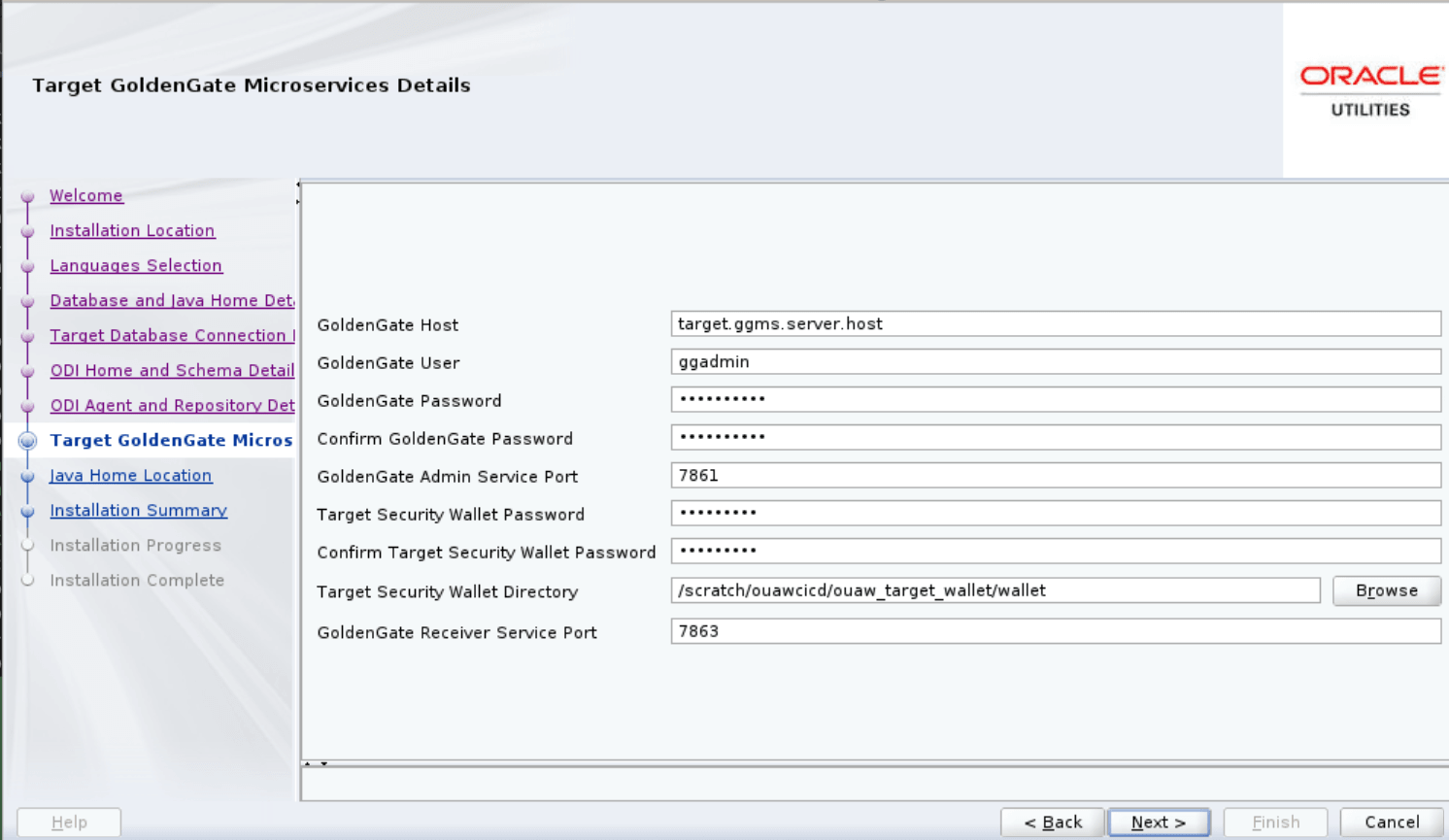Jump to the Java Home Location step

coord(131,476)
